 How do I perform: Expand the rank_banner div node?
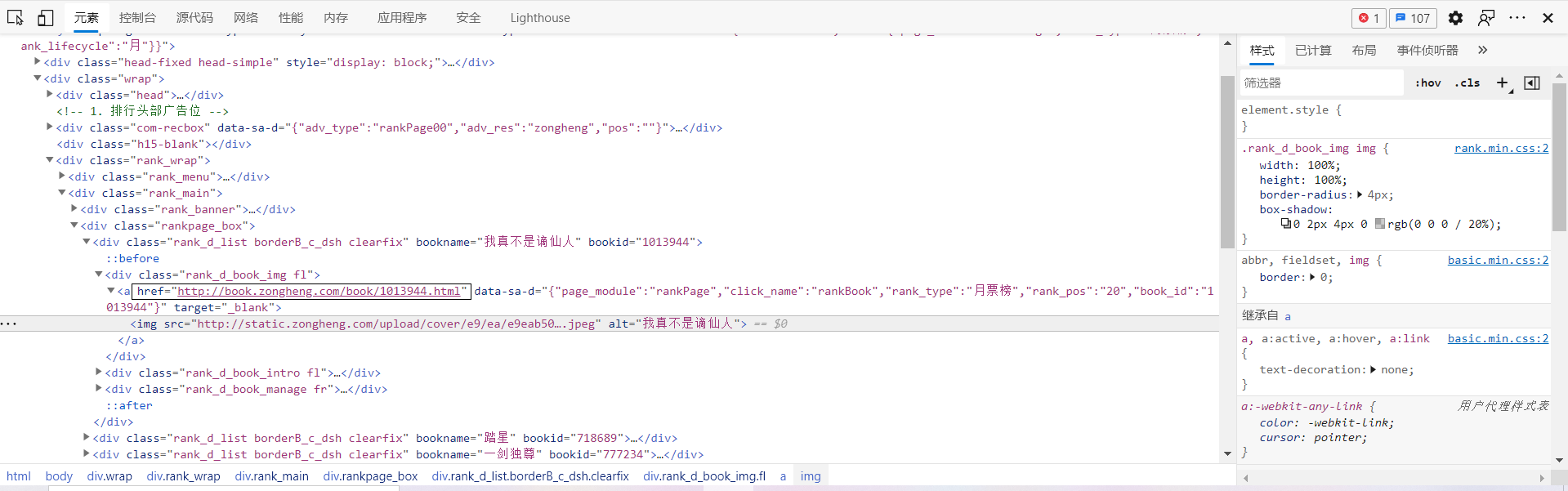[74, 208]
